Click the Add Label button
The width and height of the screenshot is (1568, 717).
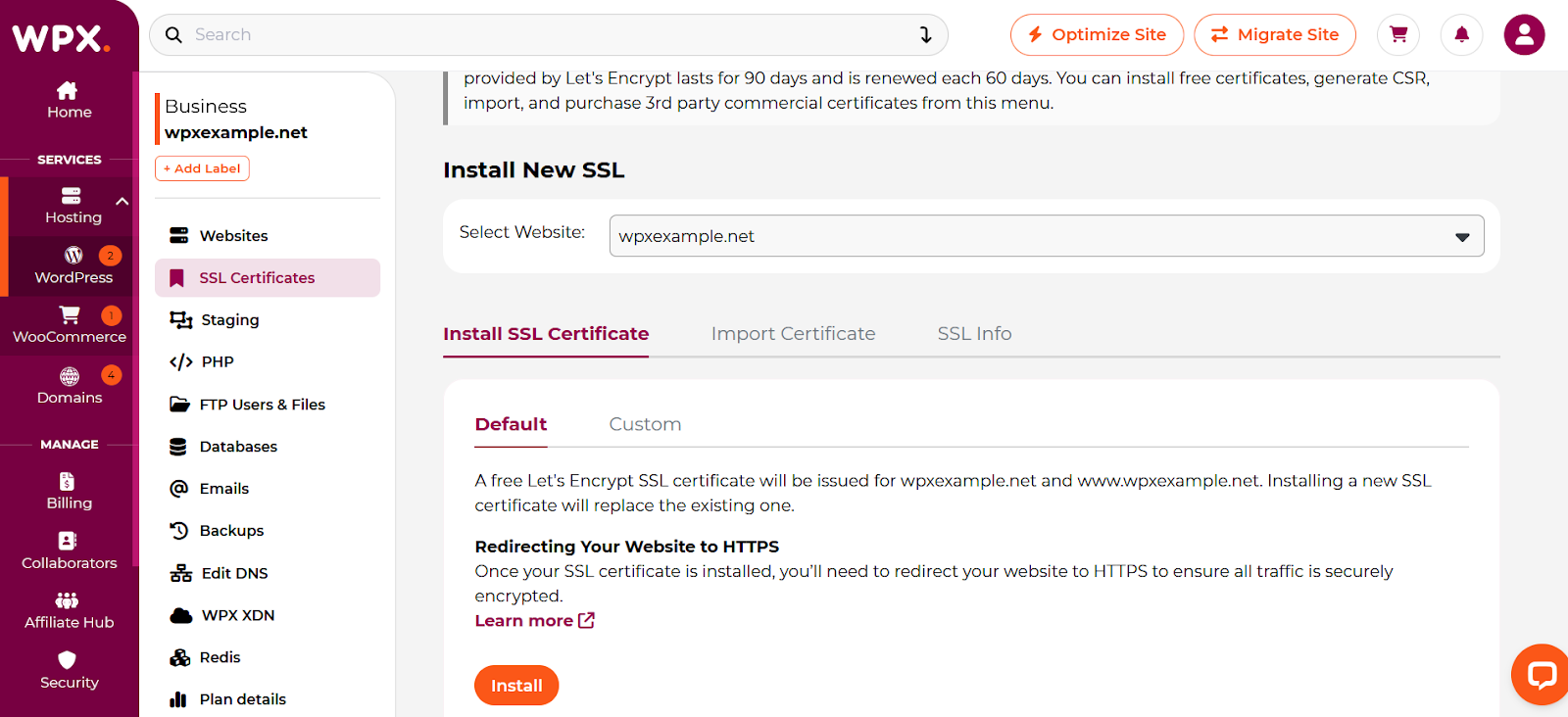[202, 168]
